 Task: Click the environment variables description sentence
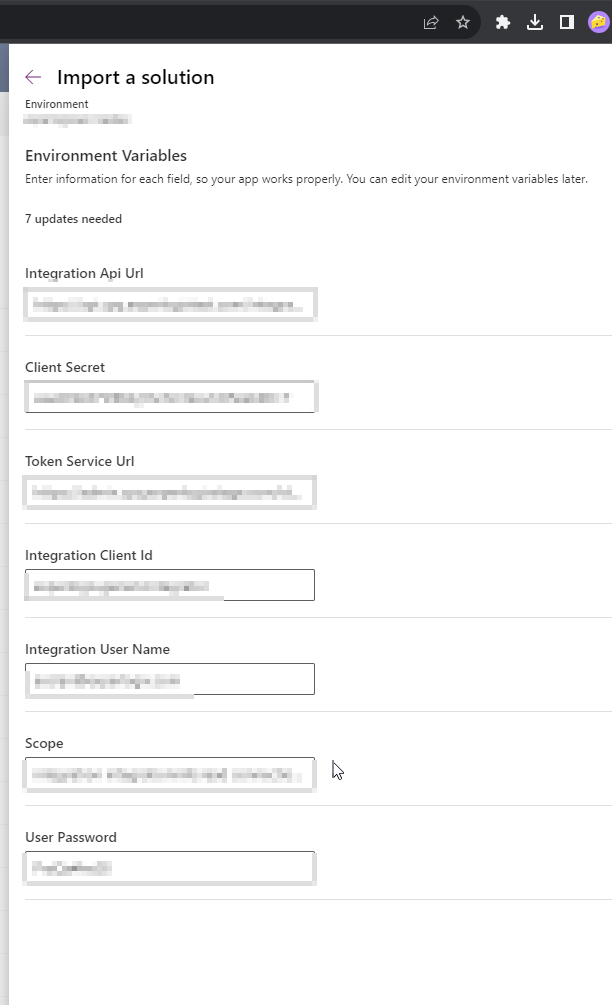(306, 179)
